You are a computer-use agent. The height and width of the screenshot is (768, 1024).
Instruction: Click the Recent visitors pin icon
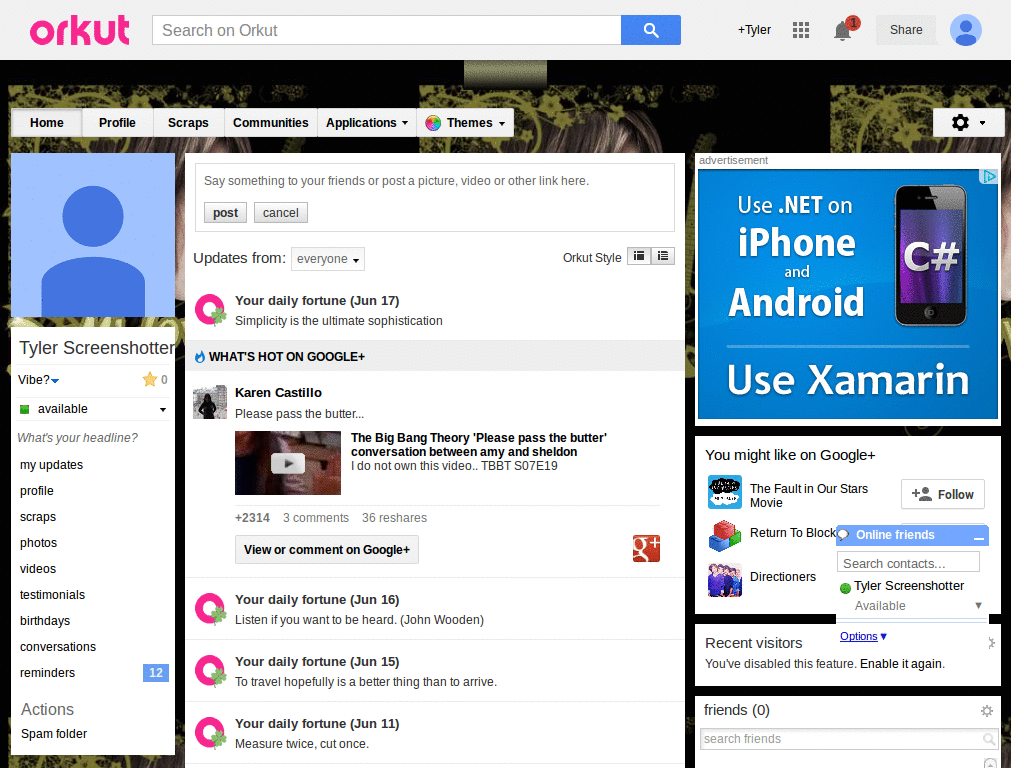(x=991, y=643)
